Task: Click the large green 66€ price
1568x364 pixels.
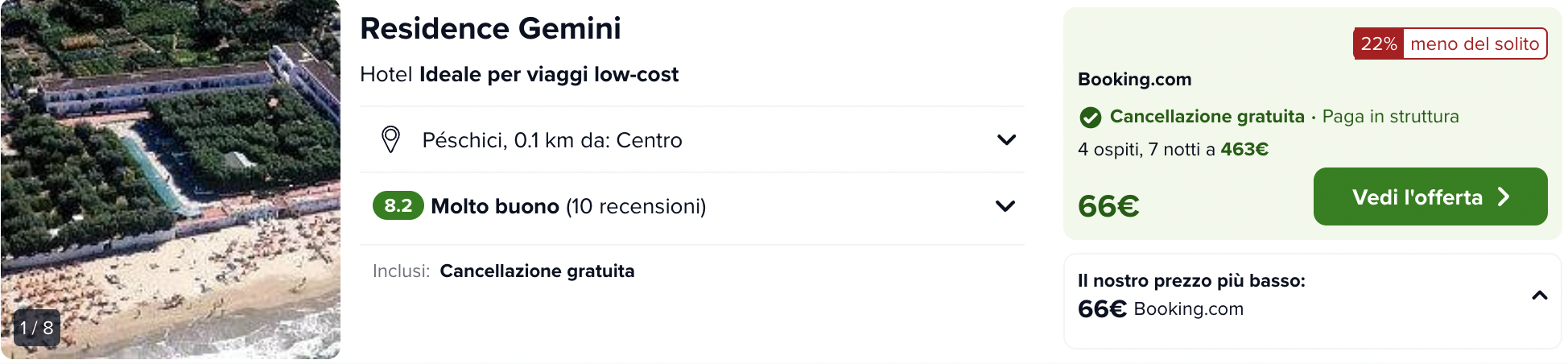Action: [1108, 207]
